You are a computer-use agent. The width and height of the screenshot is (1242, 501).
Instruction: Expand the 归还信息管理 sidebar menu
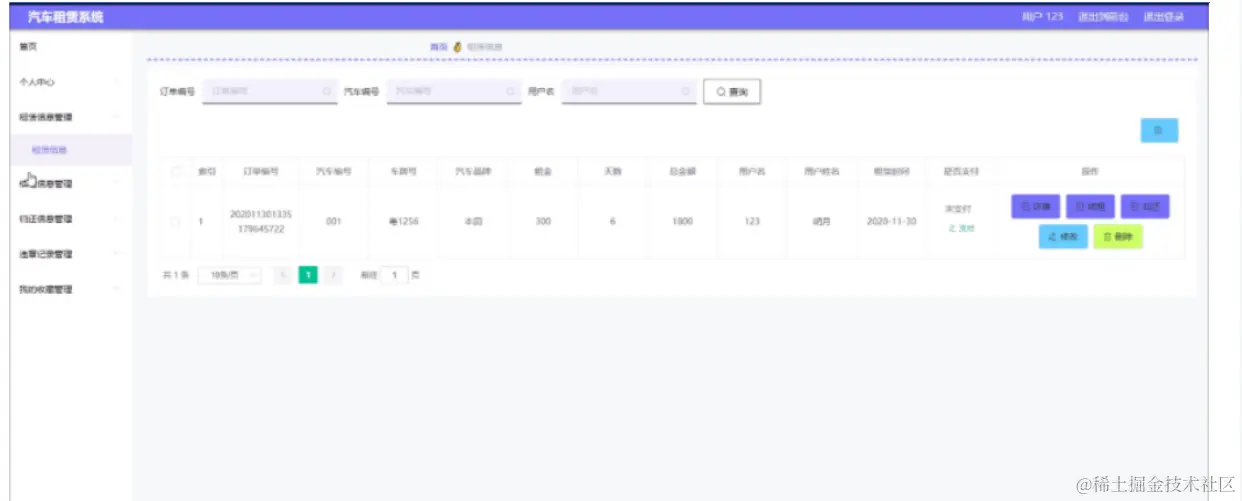[x=70, y=219]
